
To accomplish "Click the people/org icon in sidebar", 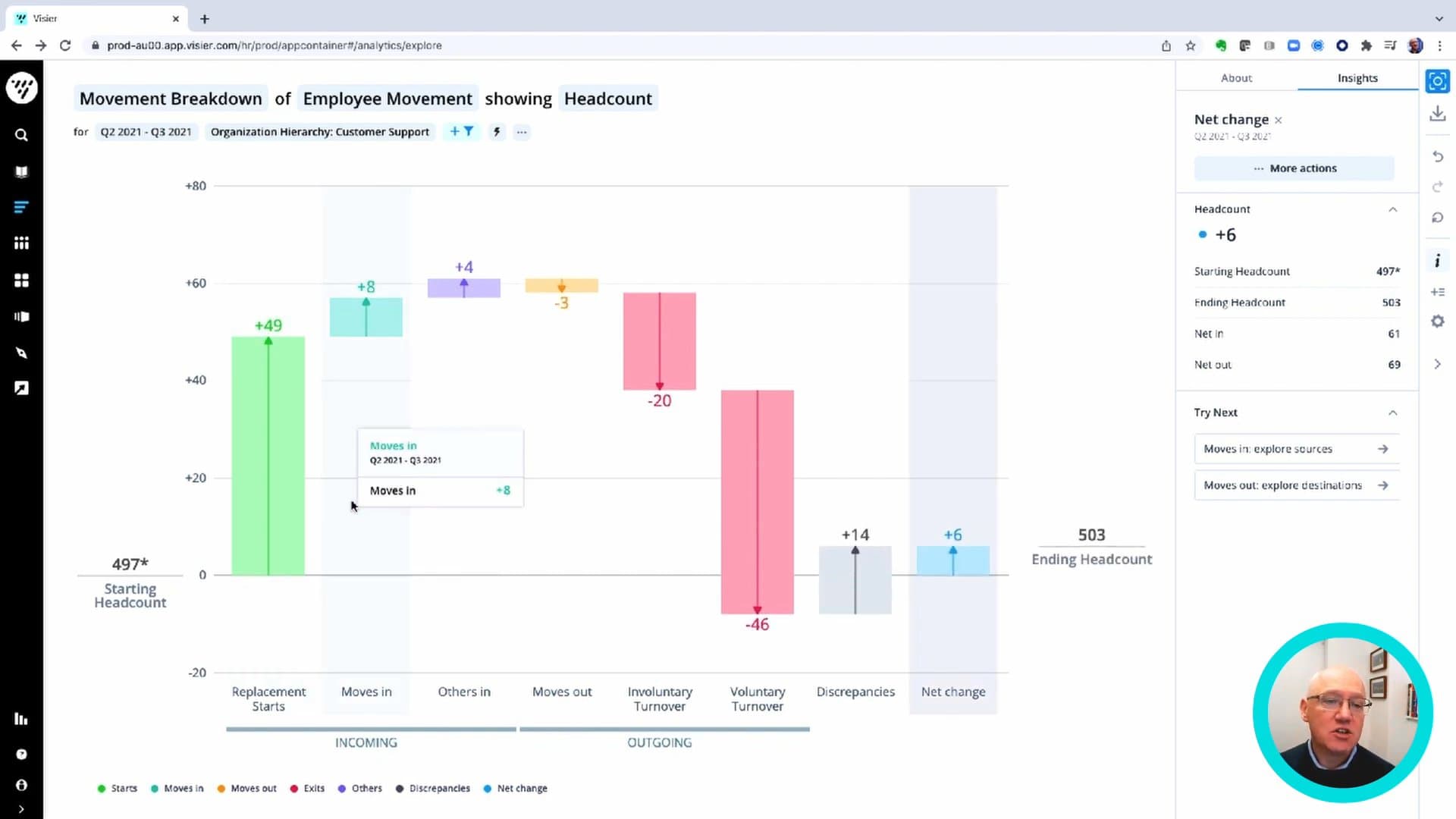I will point(22,244).
